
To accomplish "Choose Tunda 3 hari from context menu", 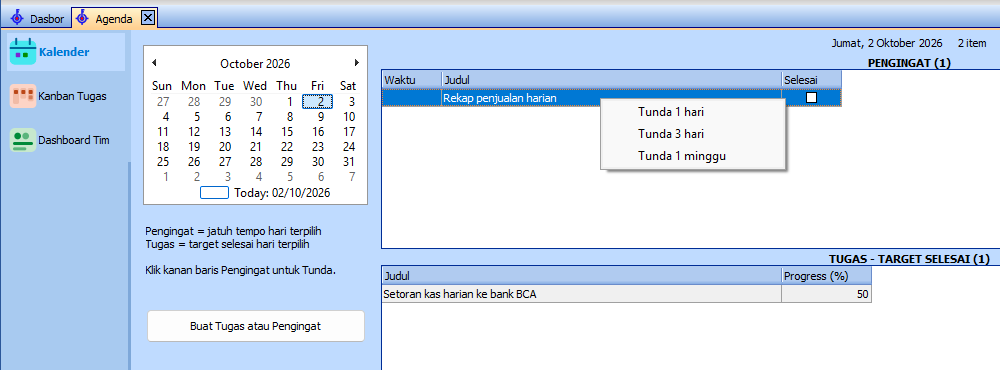I will [693, 134].
